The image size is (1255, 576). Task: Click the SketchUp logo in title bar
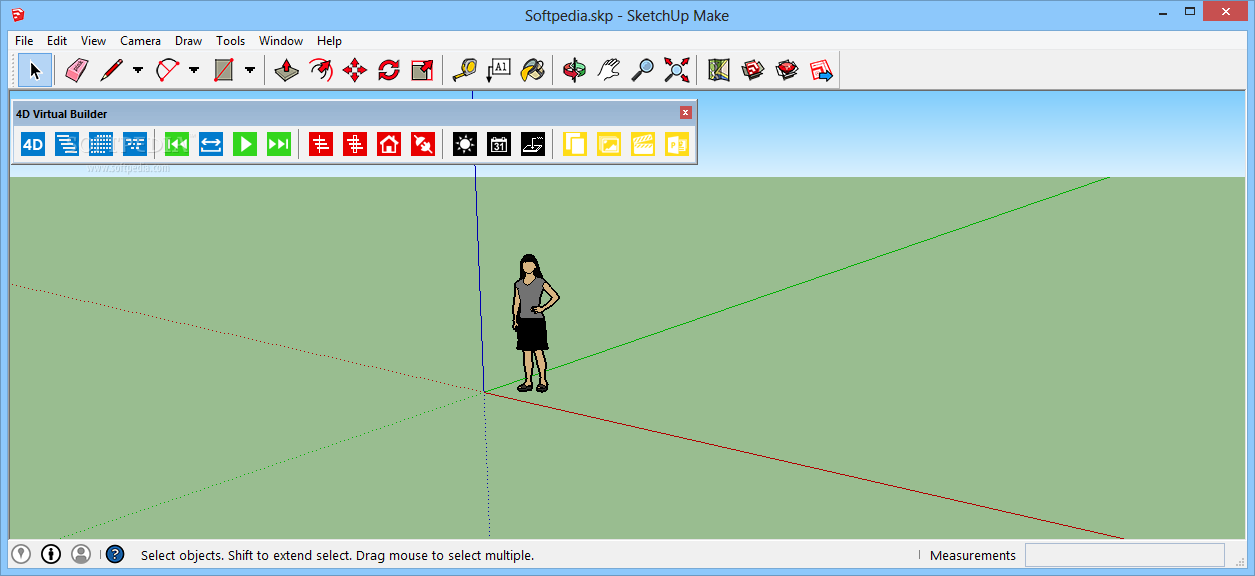(18, 15)
